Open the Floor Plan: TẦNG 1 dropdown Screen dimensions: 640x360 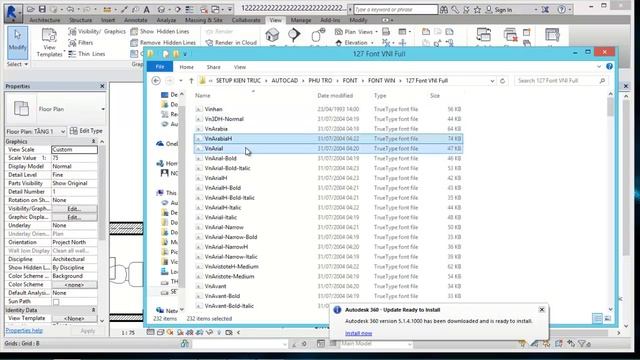click(x=63, y=131)
